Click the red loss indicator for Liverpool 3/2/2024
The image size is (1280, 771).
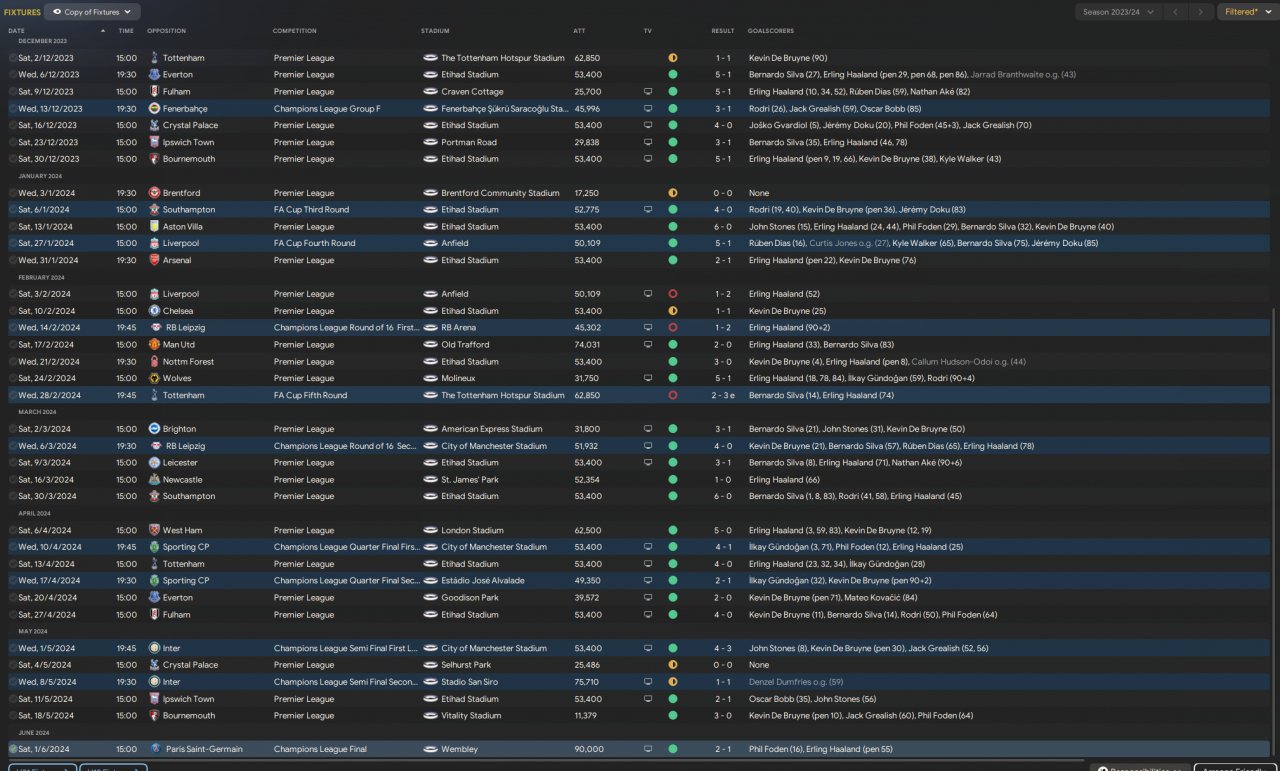pyautogui.click(x=673, y=294)
